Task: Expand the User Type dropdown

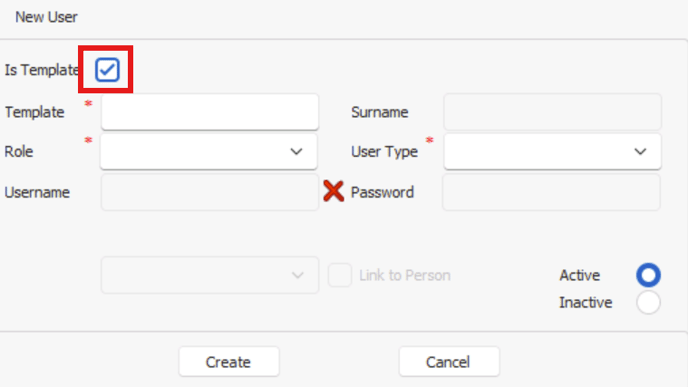Action: pyautogui.click(x=552, y=151)
